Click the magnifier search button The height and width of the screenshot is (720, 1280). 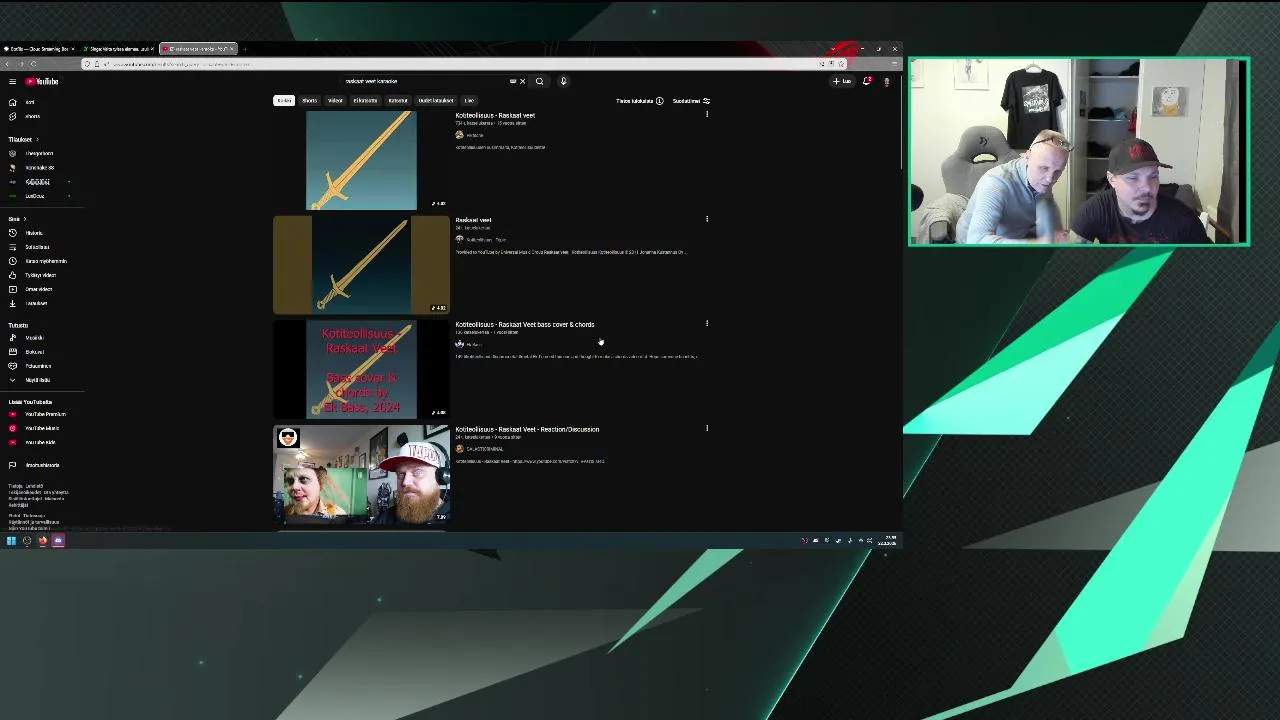tap(539, 81)
